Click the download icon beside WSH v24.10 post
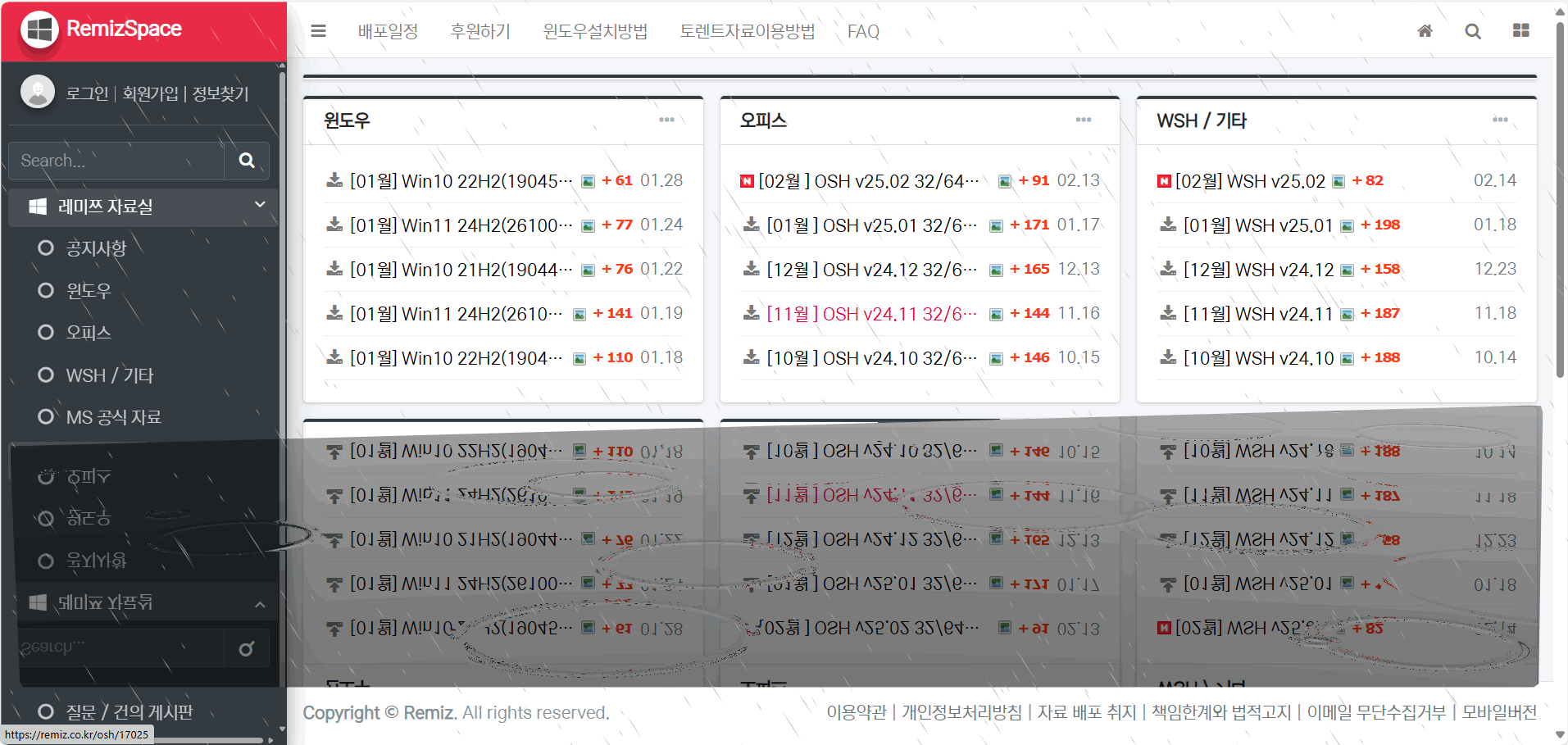 [x=1169, y=357]
